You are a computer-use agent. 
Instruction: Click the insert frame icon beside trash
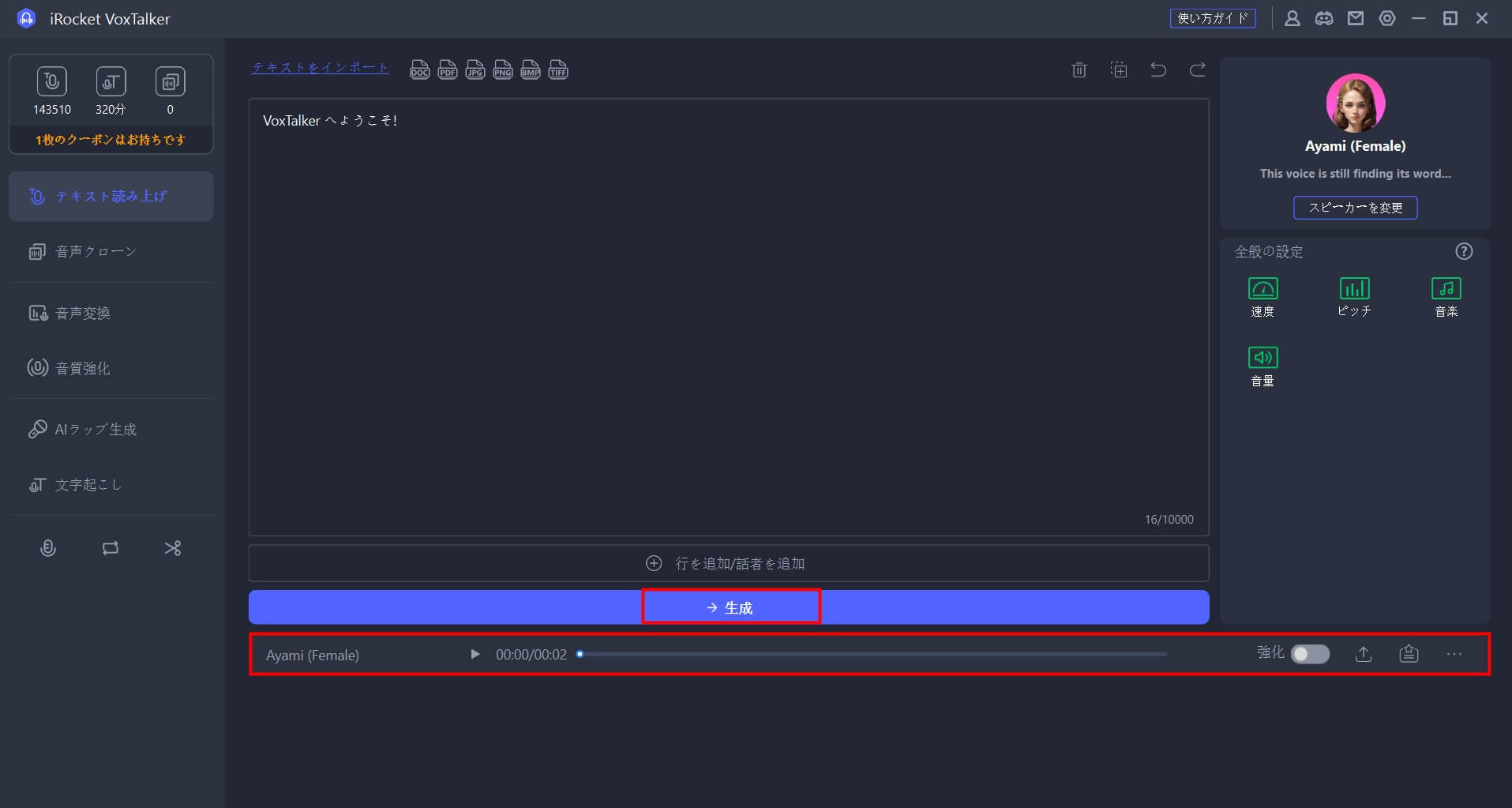click(1119, 70)
